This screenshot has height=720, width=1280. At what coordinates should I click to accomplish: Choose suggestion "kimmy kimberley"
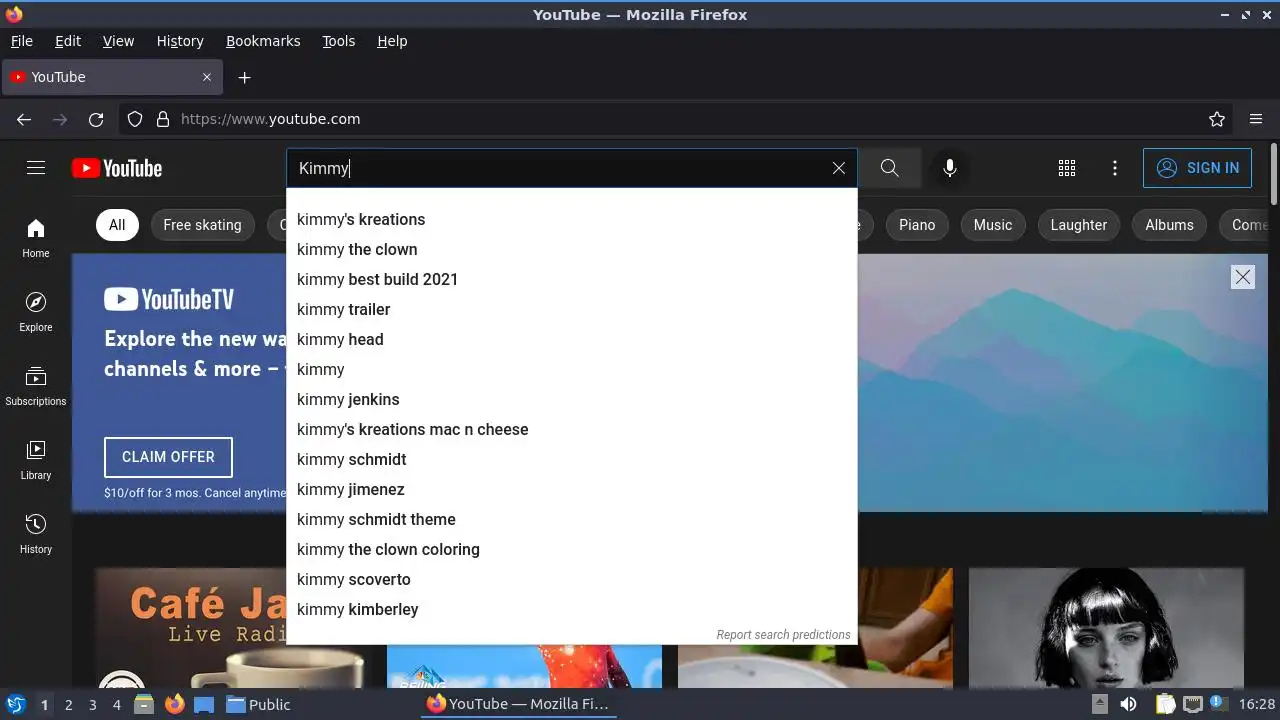(572, 609)
